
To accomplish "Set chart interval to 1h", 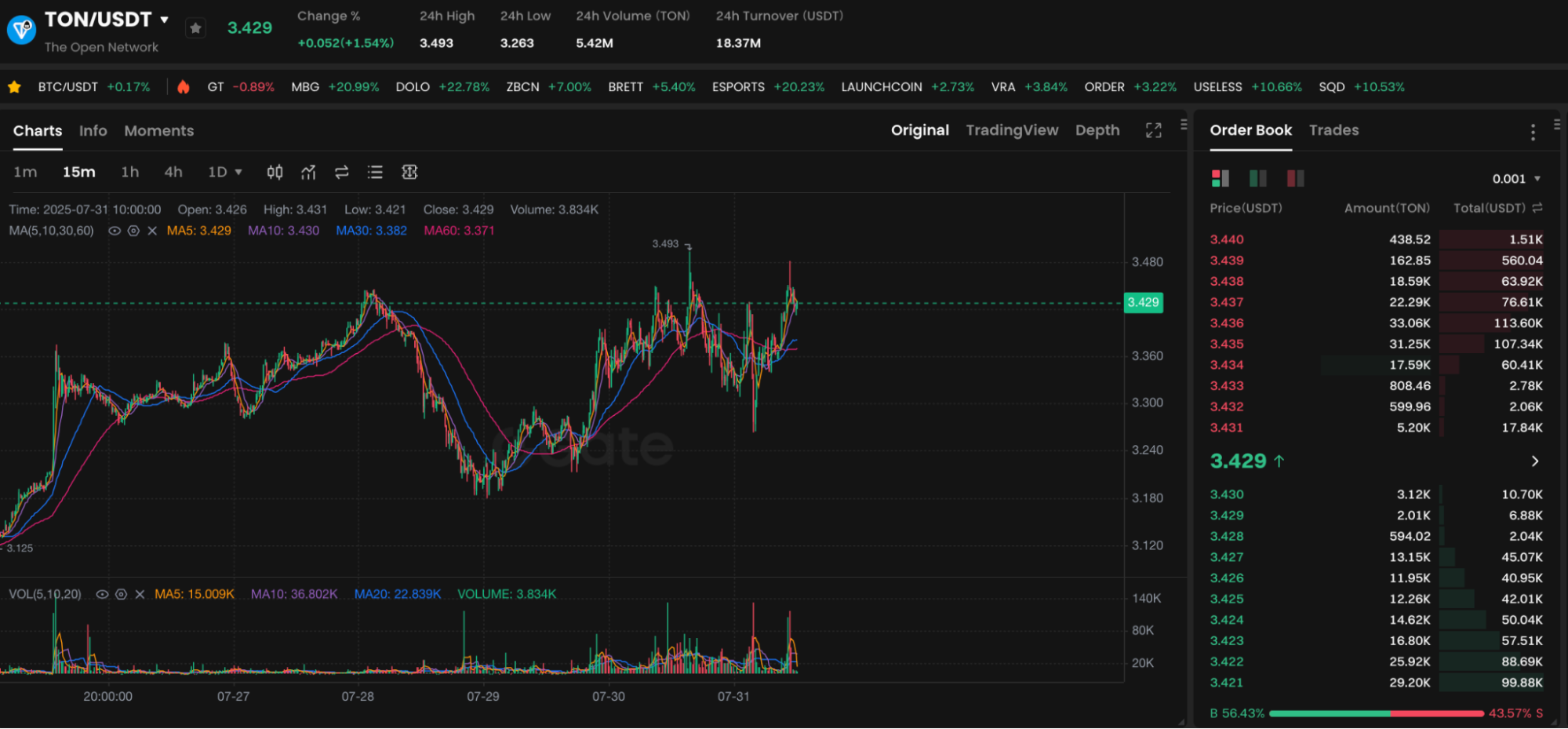I will [129, 172].
